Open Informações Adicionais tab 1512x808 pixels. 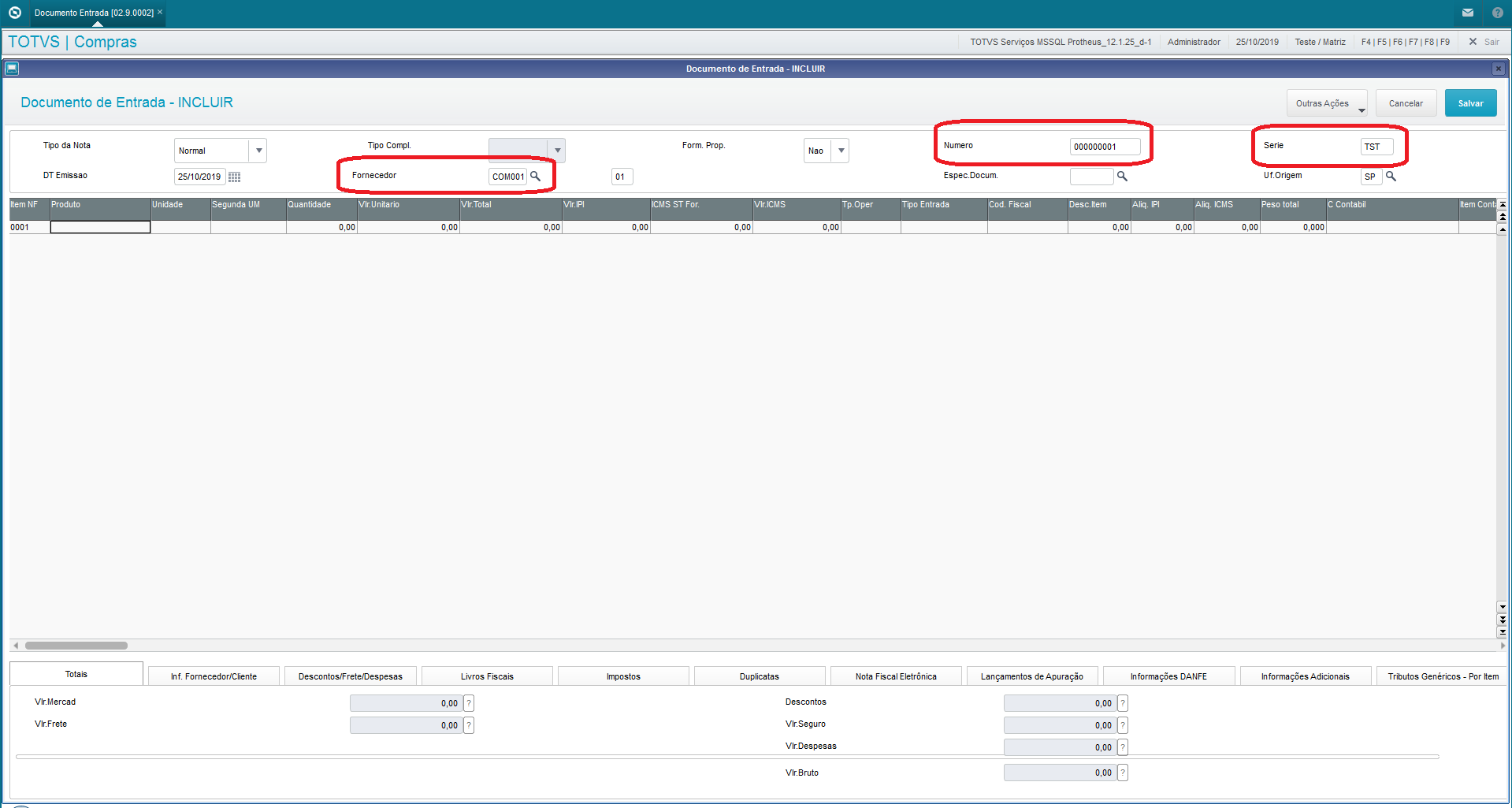pos(1305,676)
